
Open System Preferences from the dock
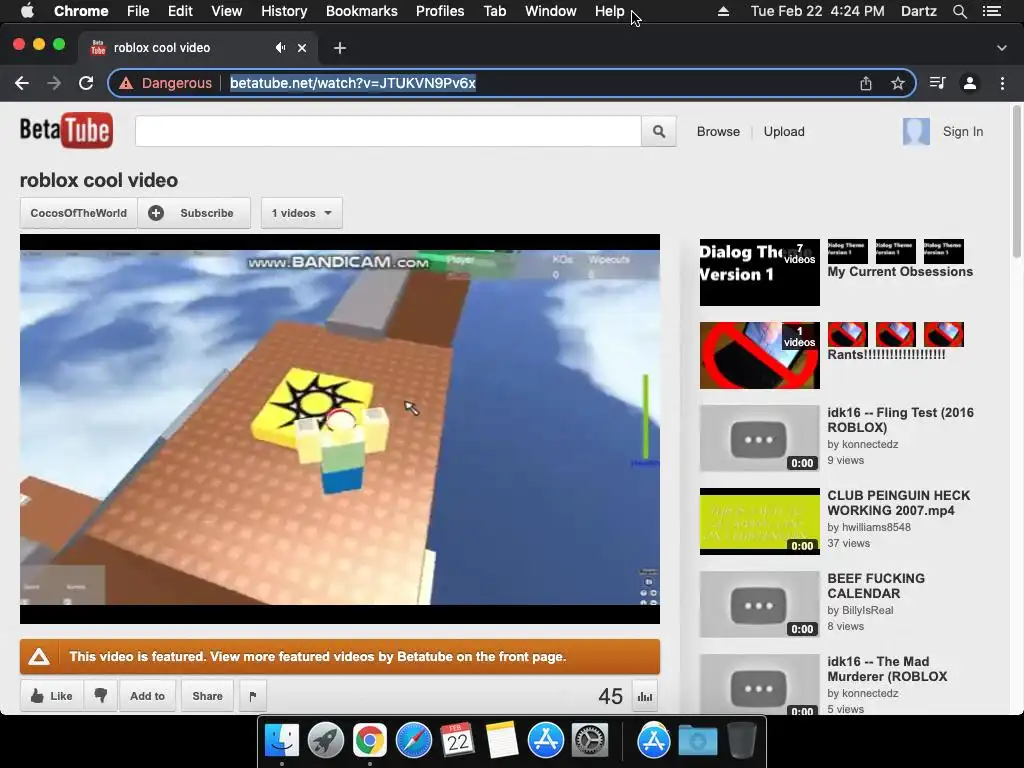point(590,741)
